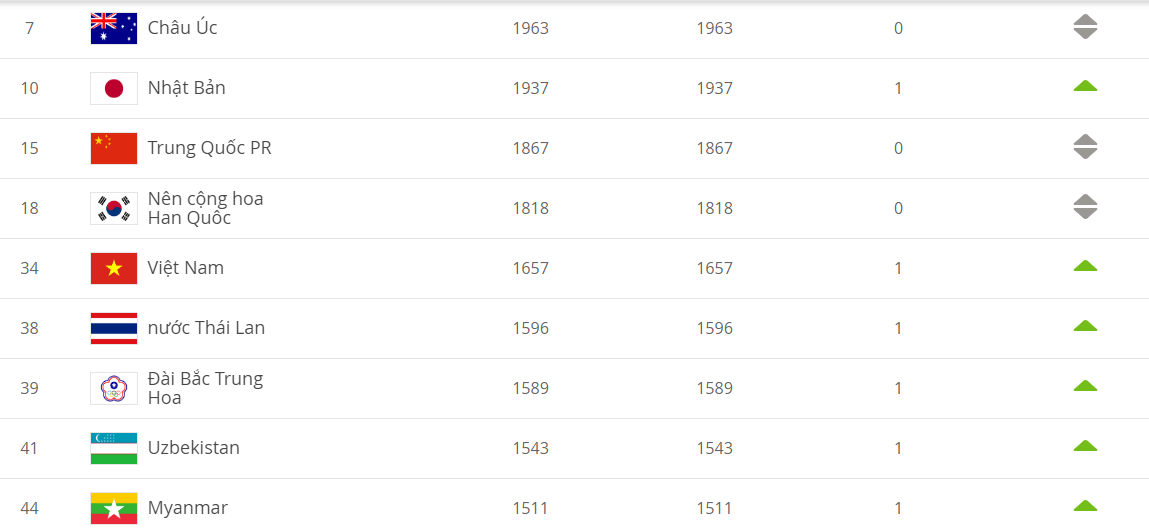The height and width of the screenshot is (532, 1149).
Task: Click the China PR flag icon
Action: coord(114,148)
